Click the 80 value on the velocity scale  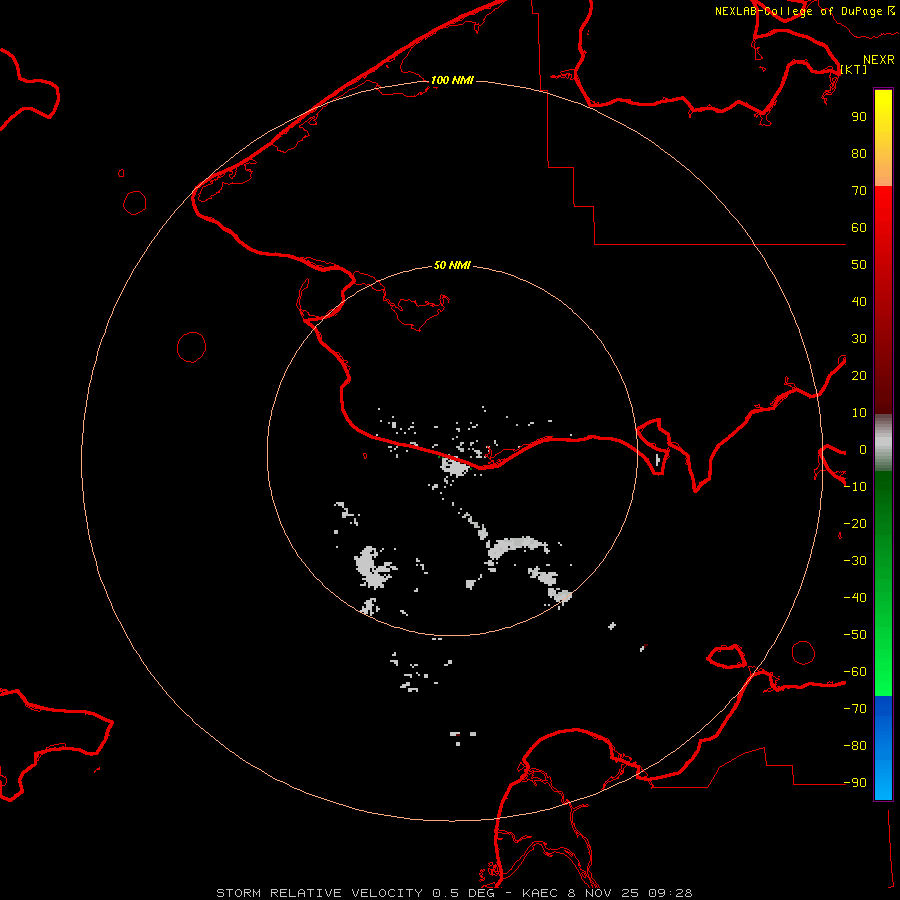pos(859,154)
